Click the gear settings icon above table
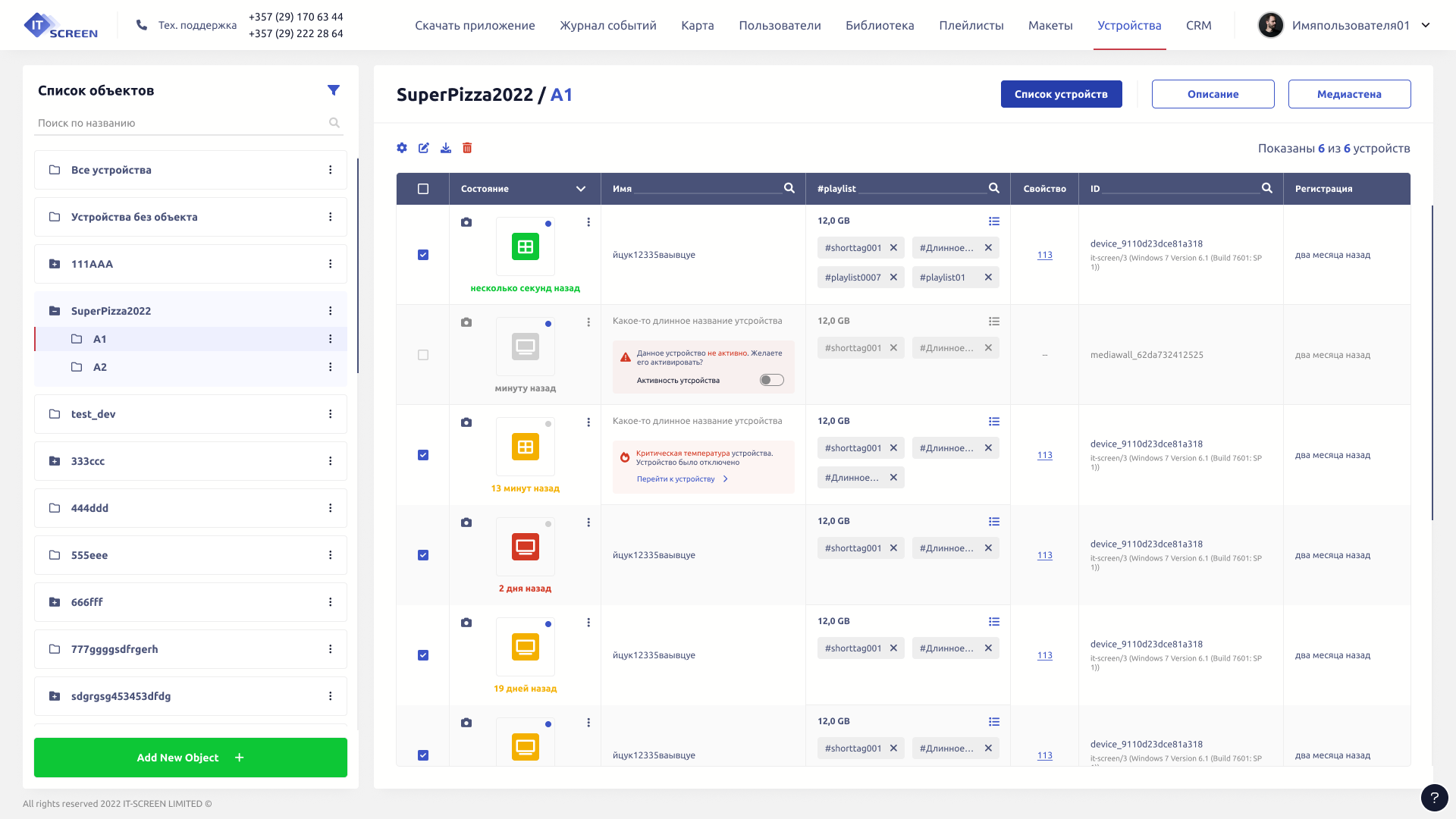 pyautogui.click(x=402, y=148)
